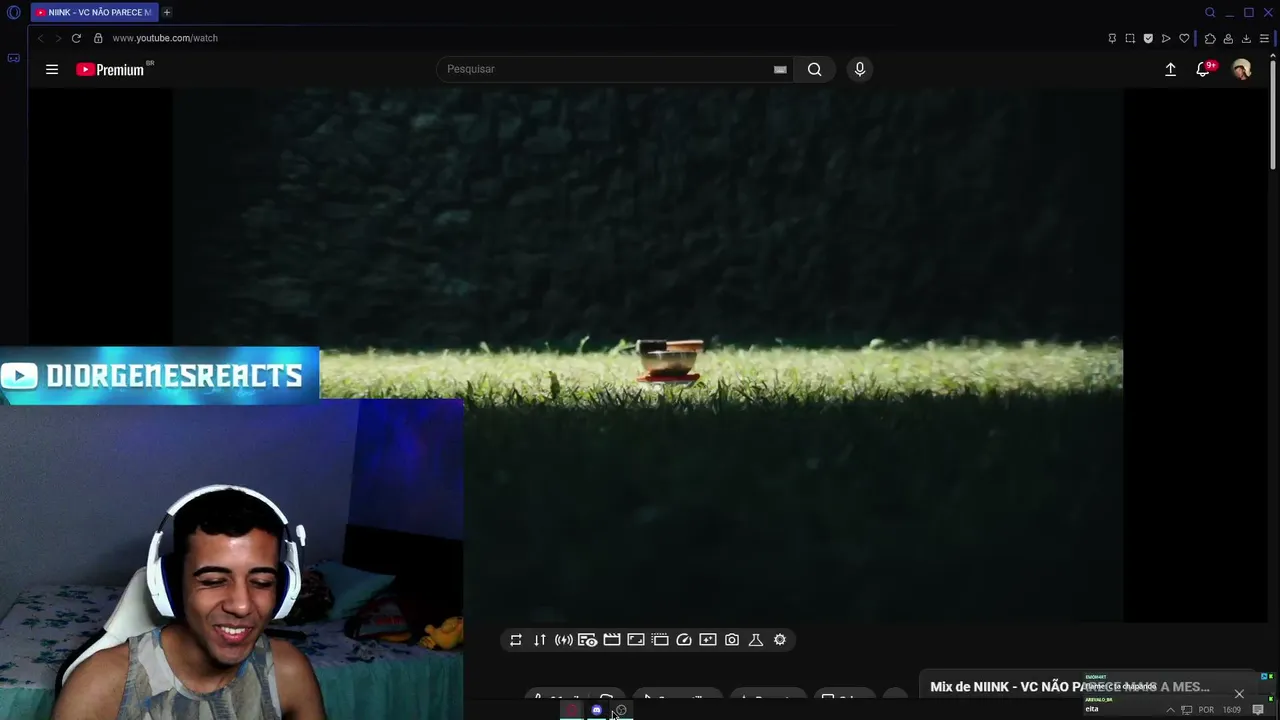
Task: Open the YouTube guide hamburger menu
Action: coord(52,69)
